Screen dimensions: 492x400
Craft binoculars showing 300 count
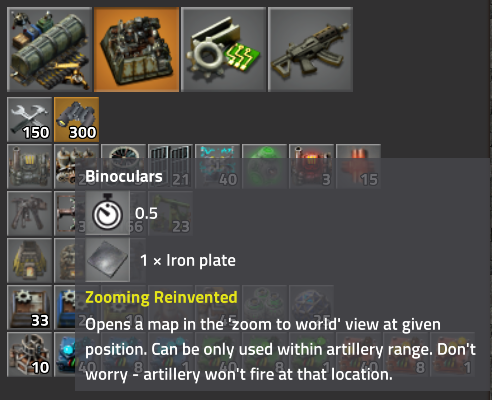[x=77, y=120]
